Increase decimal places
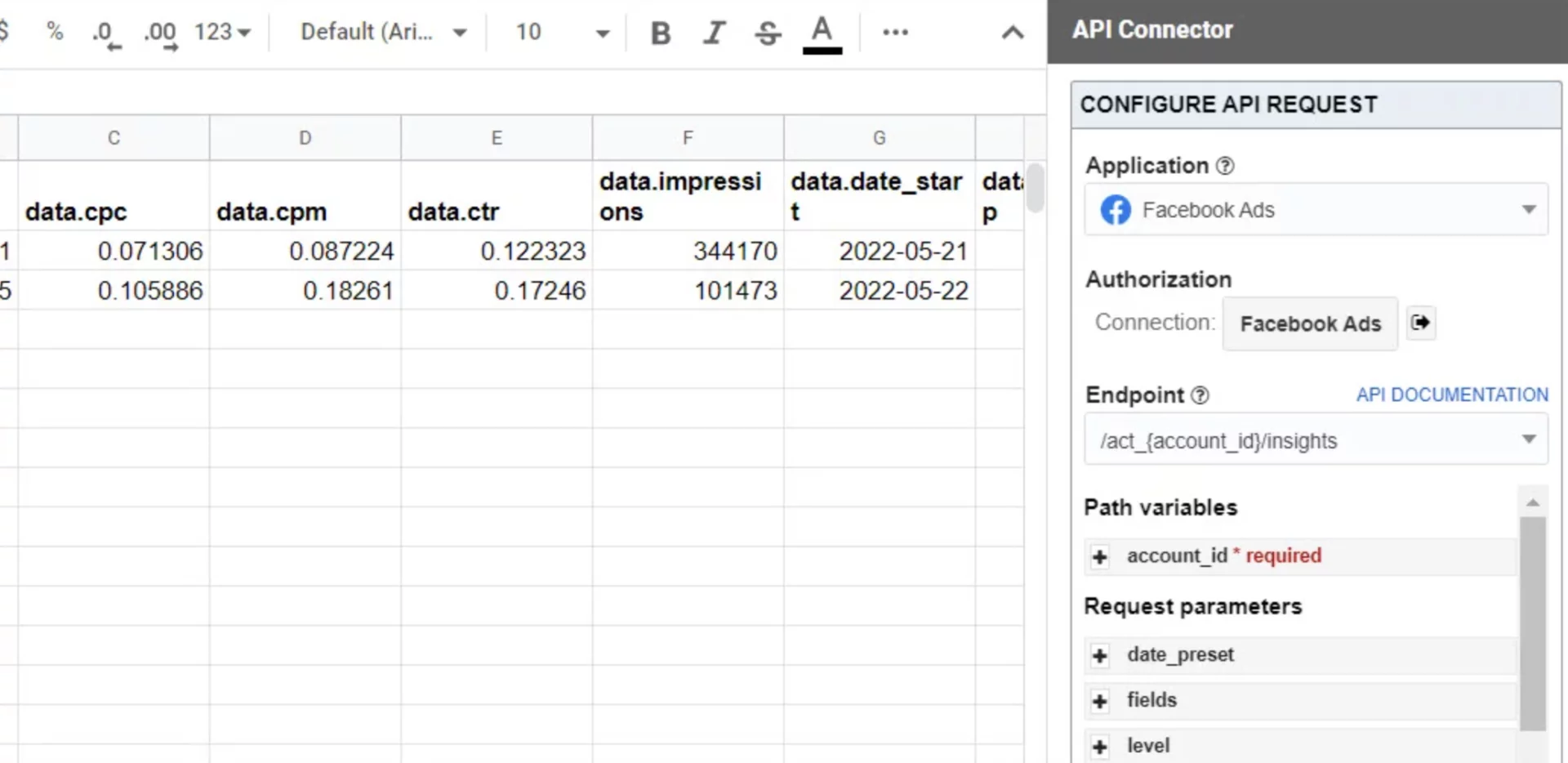1568x763 pixels. click(x=160, y=34)
